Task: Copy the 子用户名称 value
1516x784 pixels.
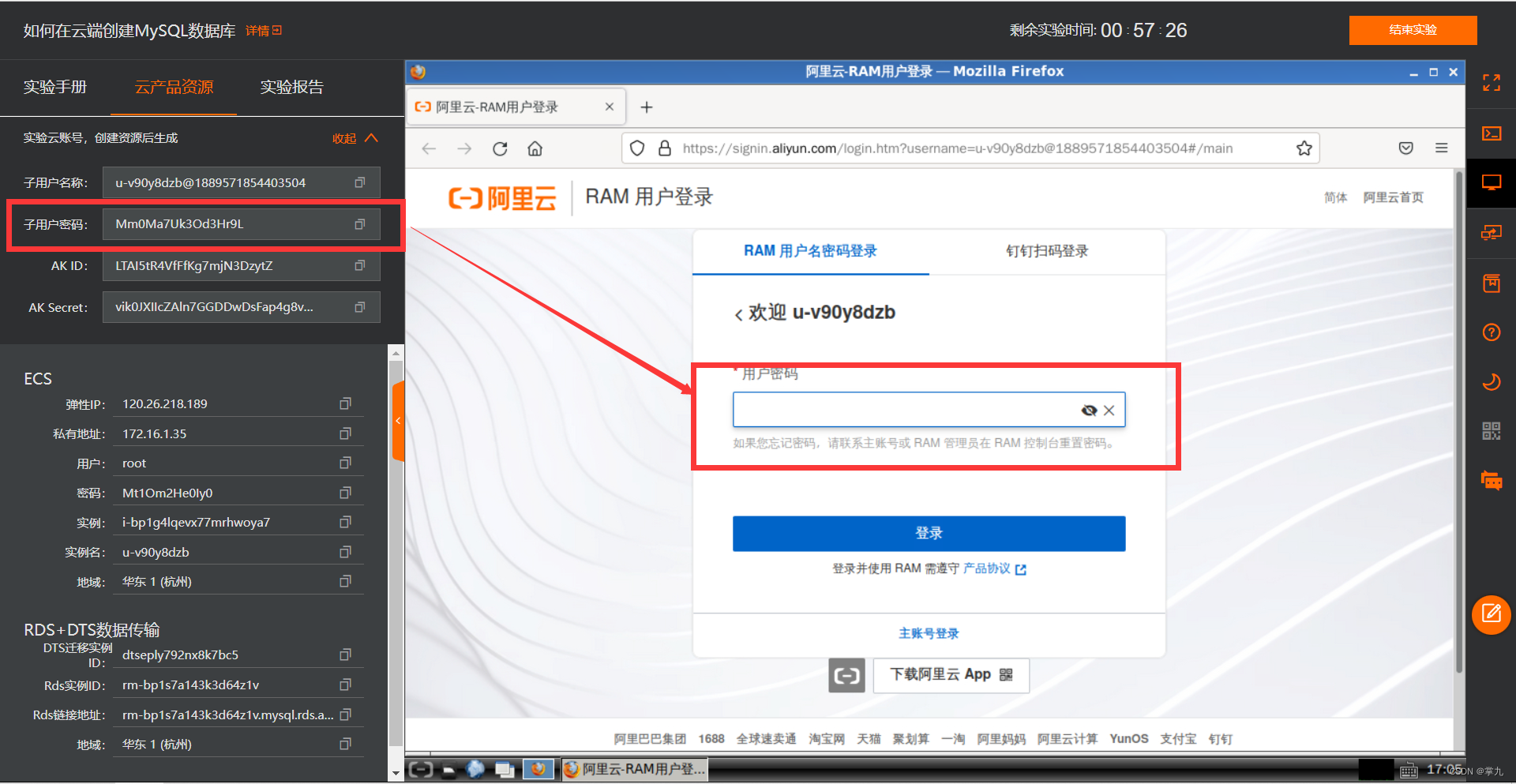Action: pos(360,182)
